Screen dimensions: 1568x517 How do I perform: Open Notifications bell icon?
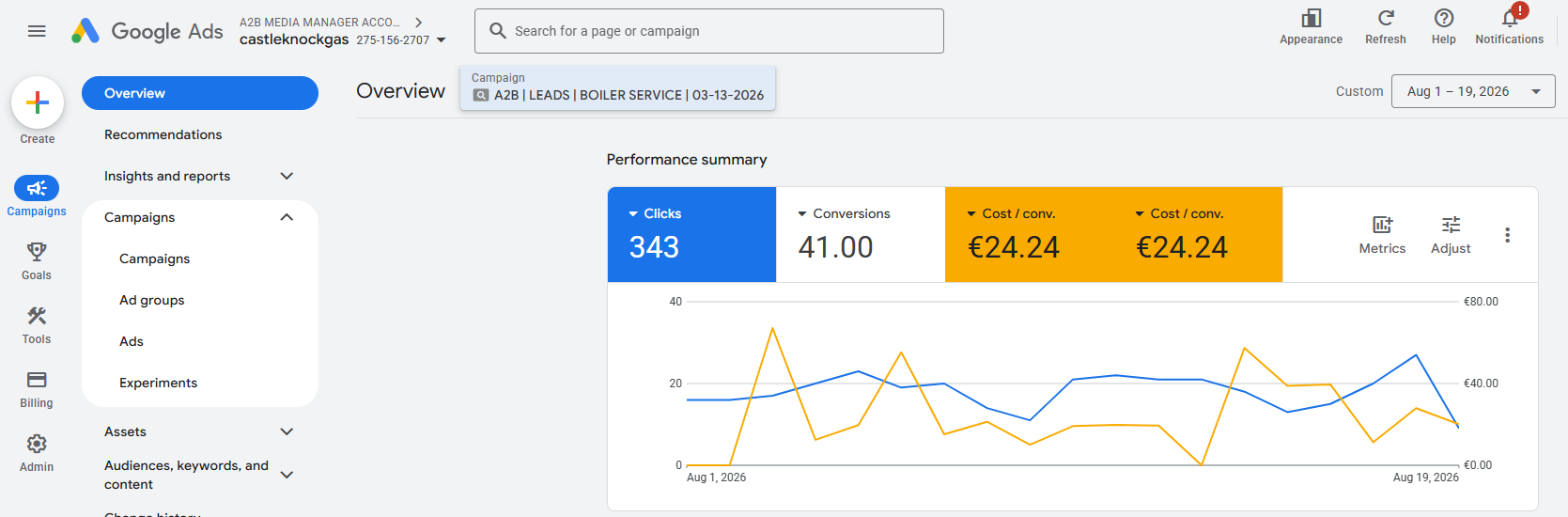[1510, 18]
